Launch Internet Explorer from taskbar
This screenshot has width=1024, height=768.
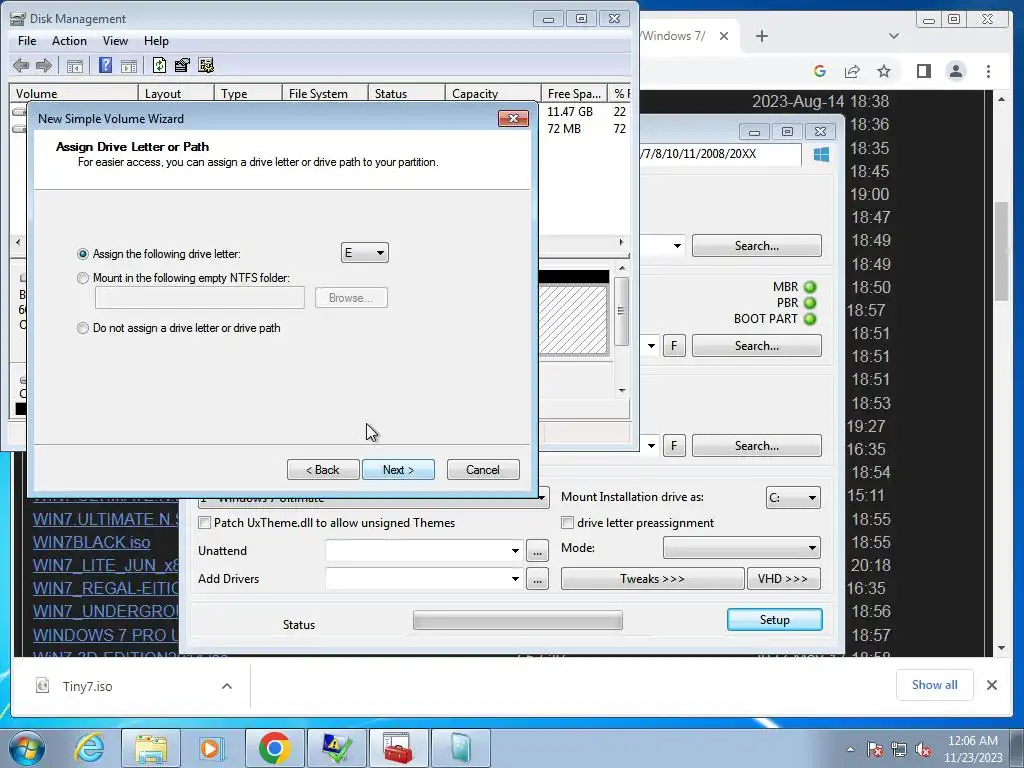pyautogui.click(x=89, y=748)
